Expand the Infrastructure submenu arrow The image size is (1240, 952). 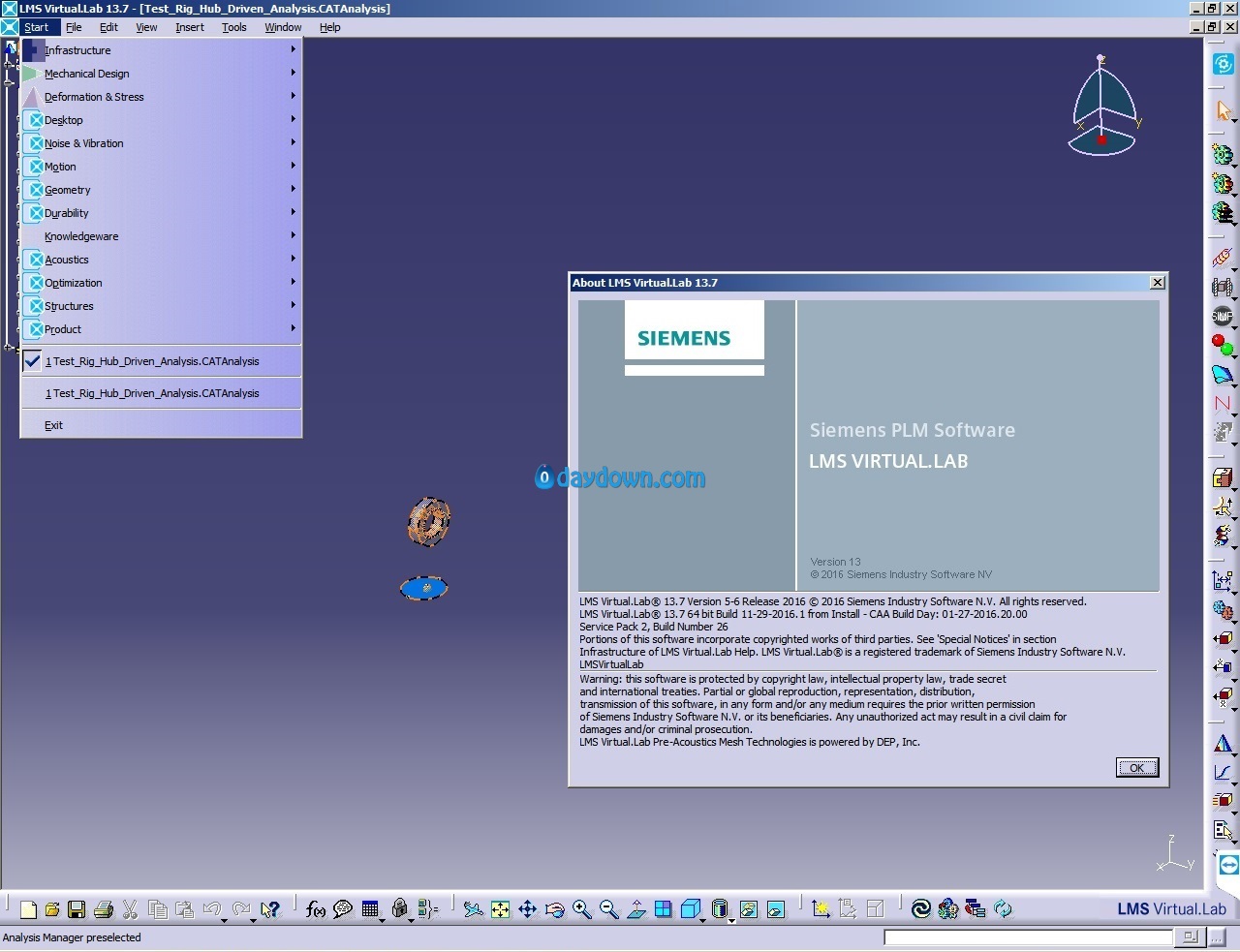pyautogui.click(x=293, y=48)
